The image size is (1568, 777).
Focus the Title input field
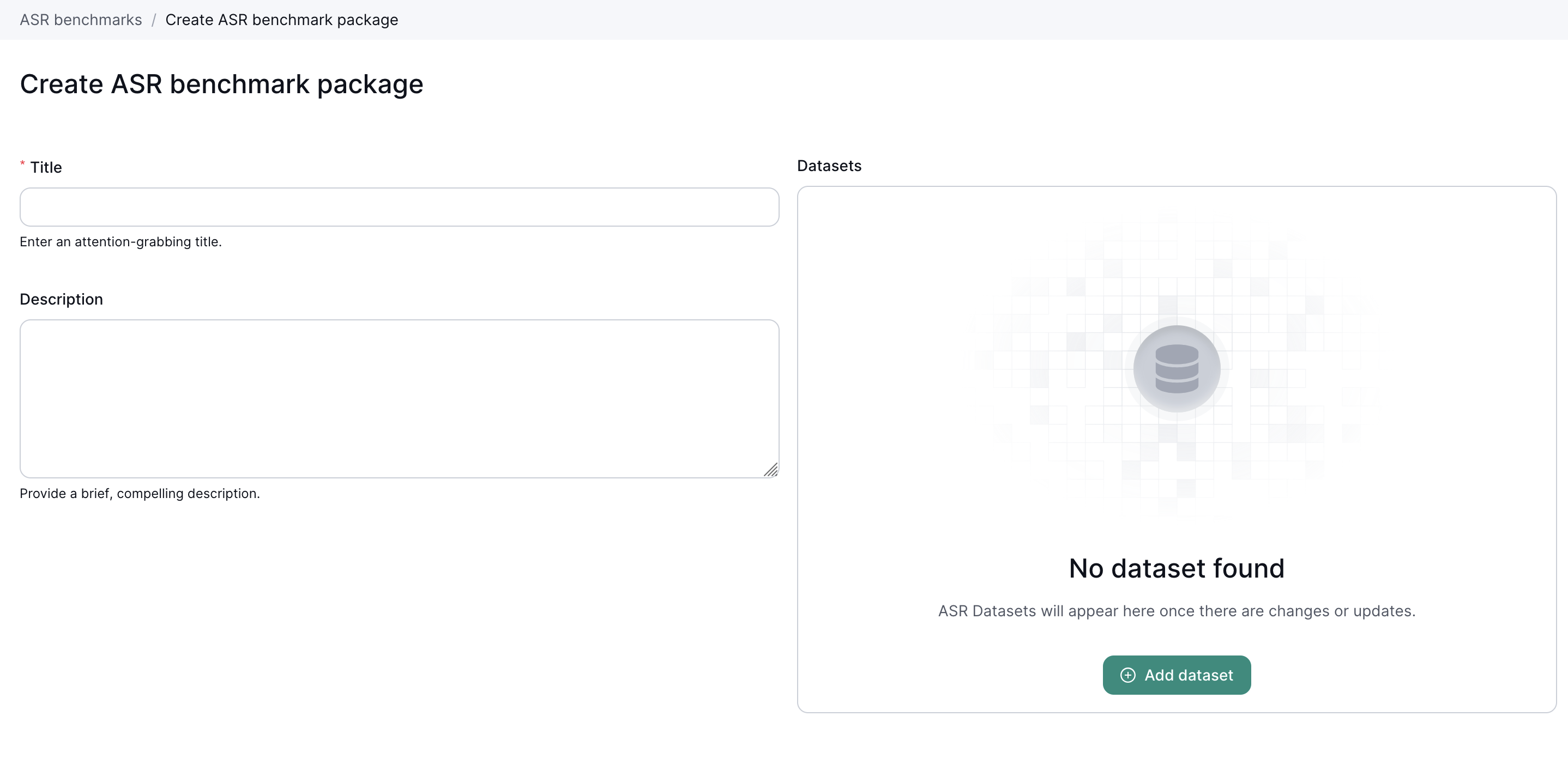(399, 207)
